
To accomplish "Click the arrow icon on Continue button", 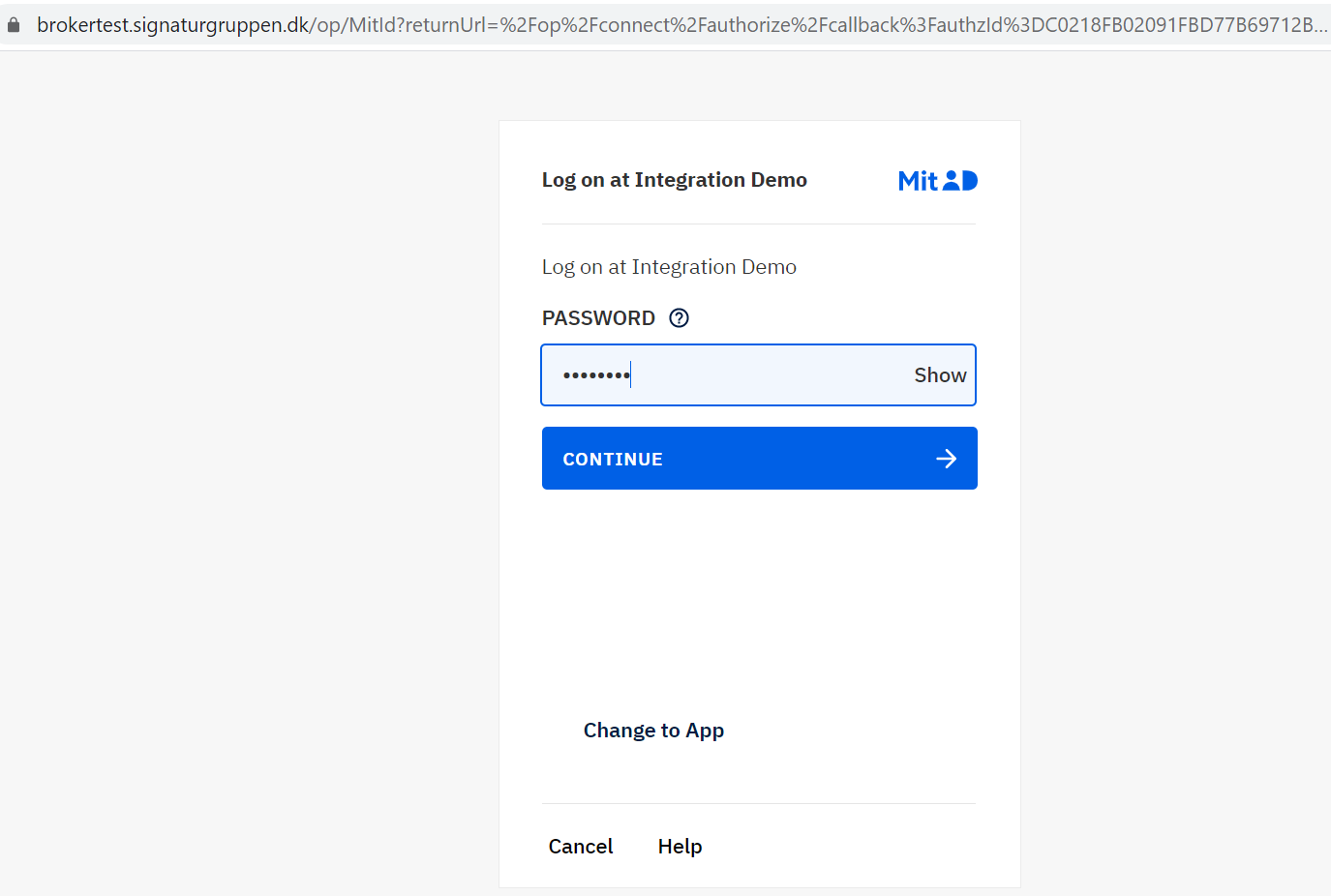I will point(947,459).
